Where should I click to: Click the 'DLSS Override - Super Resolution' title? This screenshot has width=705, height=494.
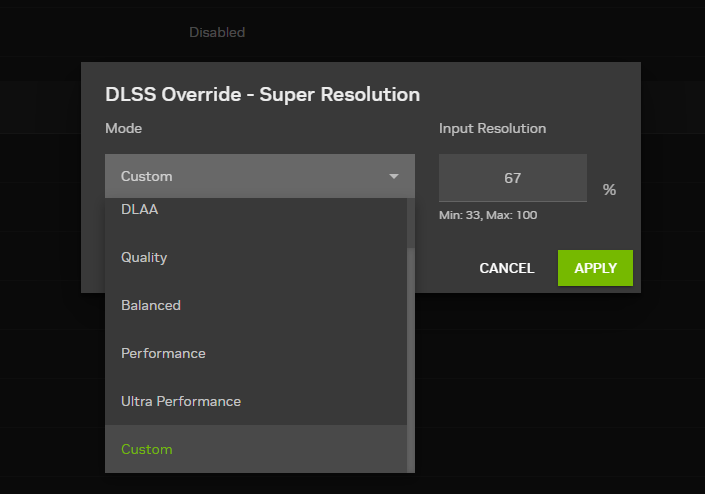[263, 94]
